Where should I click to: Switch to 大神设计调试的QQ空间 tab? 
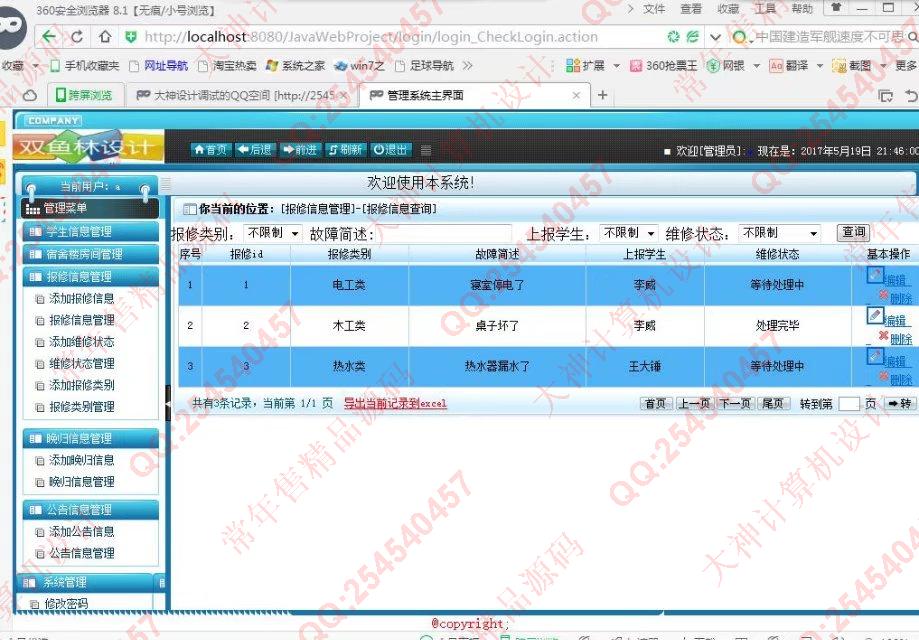241,95
